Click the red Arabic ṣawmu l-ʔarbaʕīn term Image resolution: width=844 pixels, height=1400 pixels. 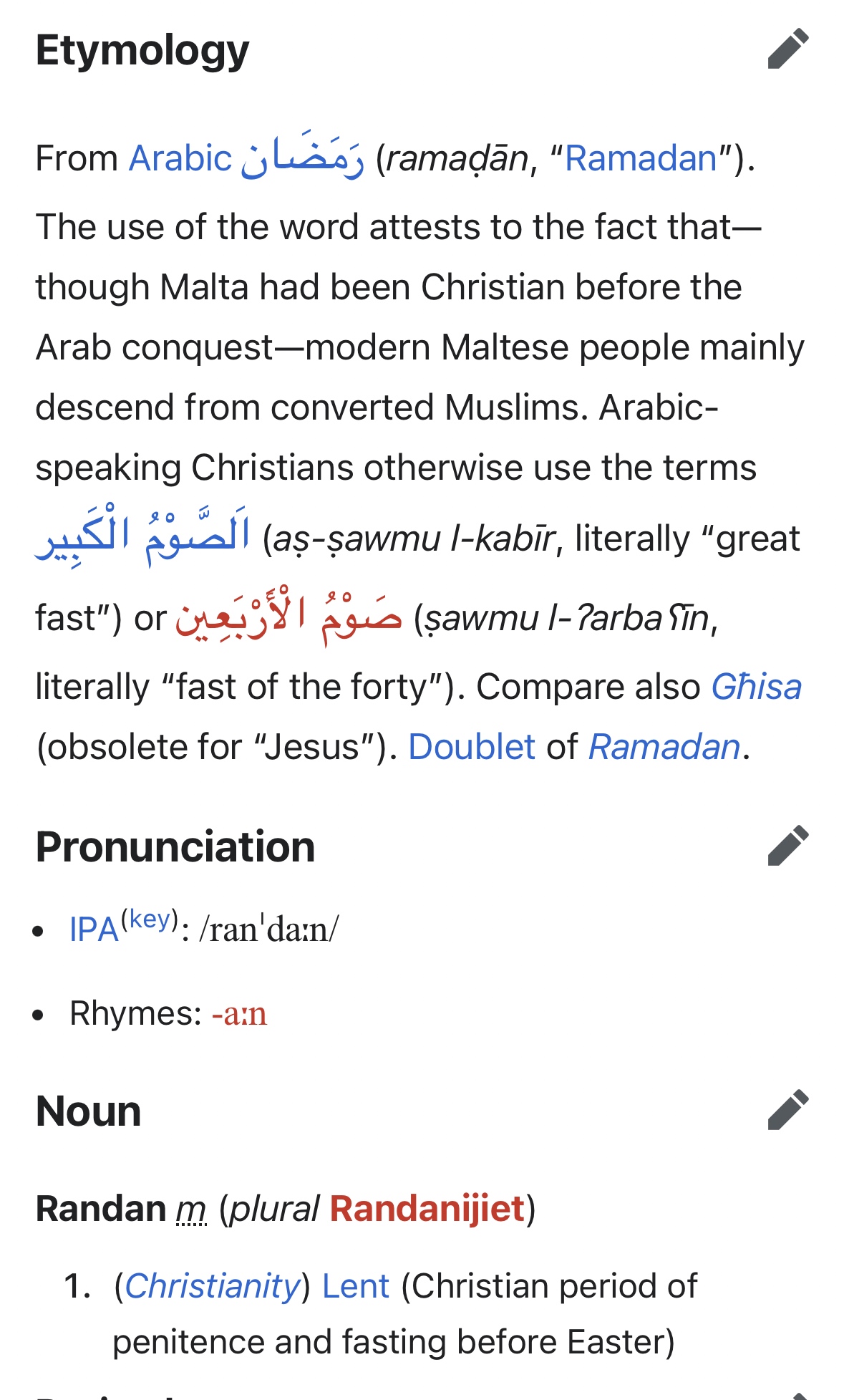289,617
